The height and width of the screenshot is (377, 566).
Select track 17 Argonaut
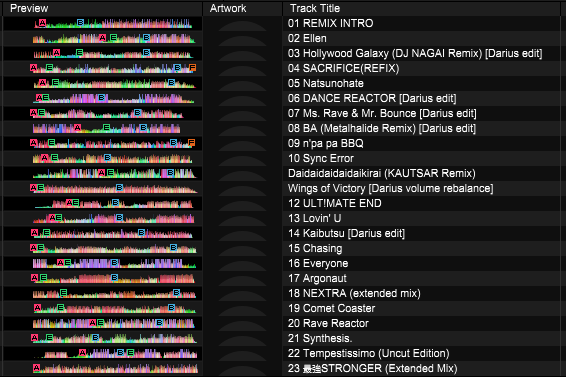(x=317, y=278)
